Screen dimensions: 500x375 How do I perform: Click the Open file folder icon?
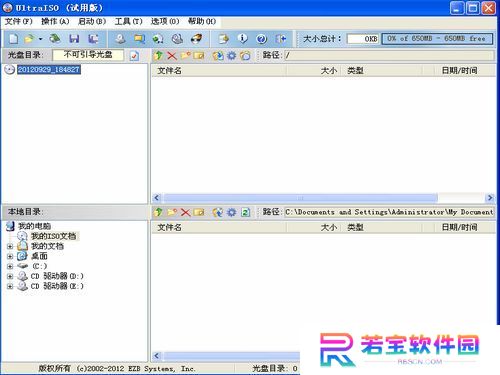(x=29, y=39)
